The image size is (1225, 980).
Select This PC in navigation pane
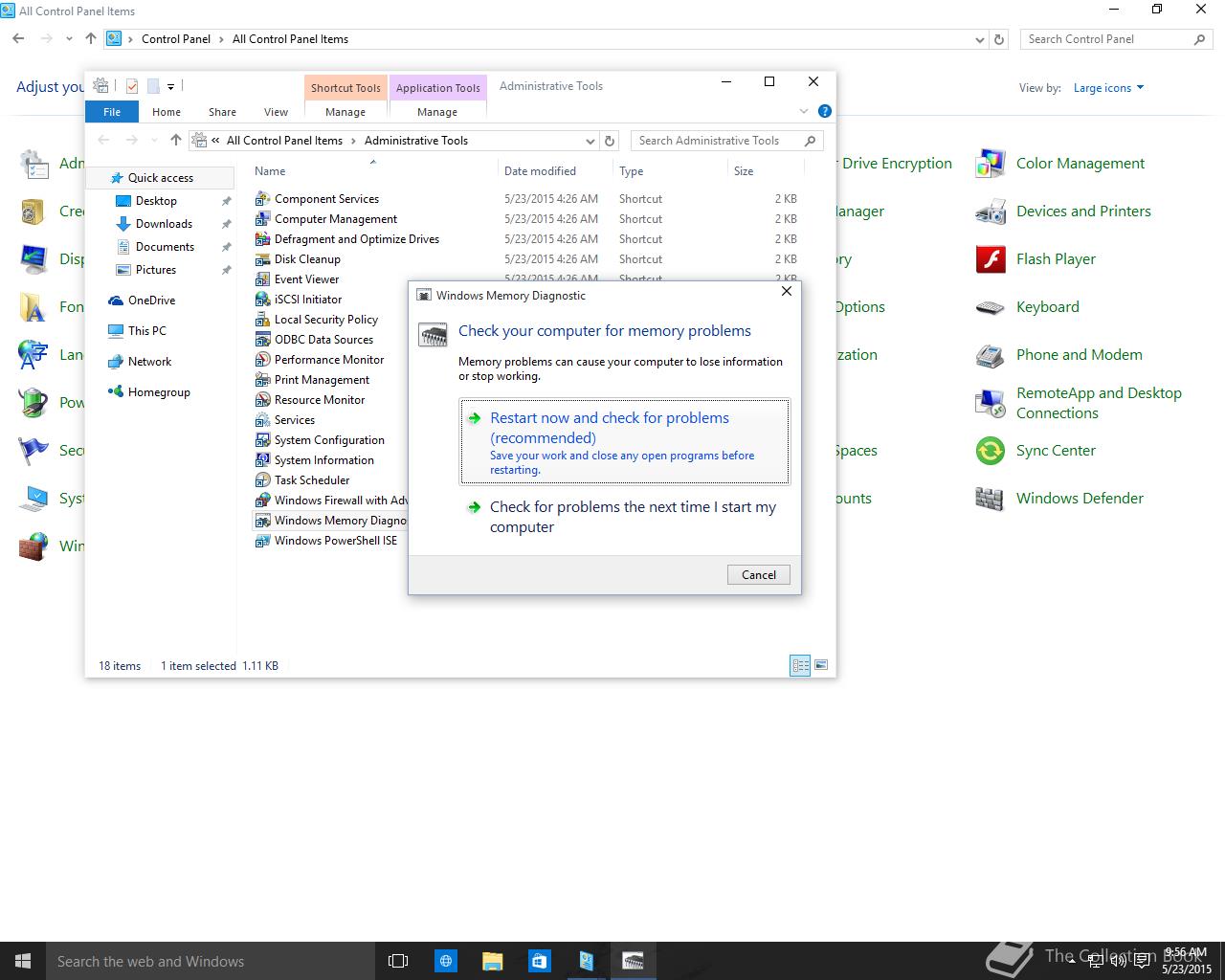146,331
